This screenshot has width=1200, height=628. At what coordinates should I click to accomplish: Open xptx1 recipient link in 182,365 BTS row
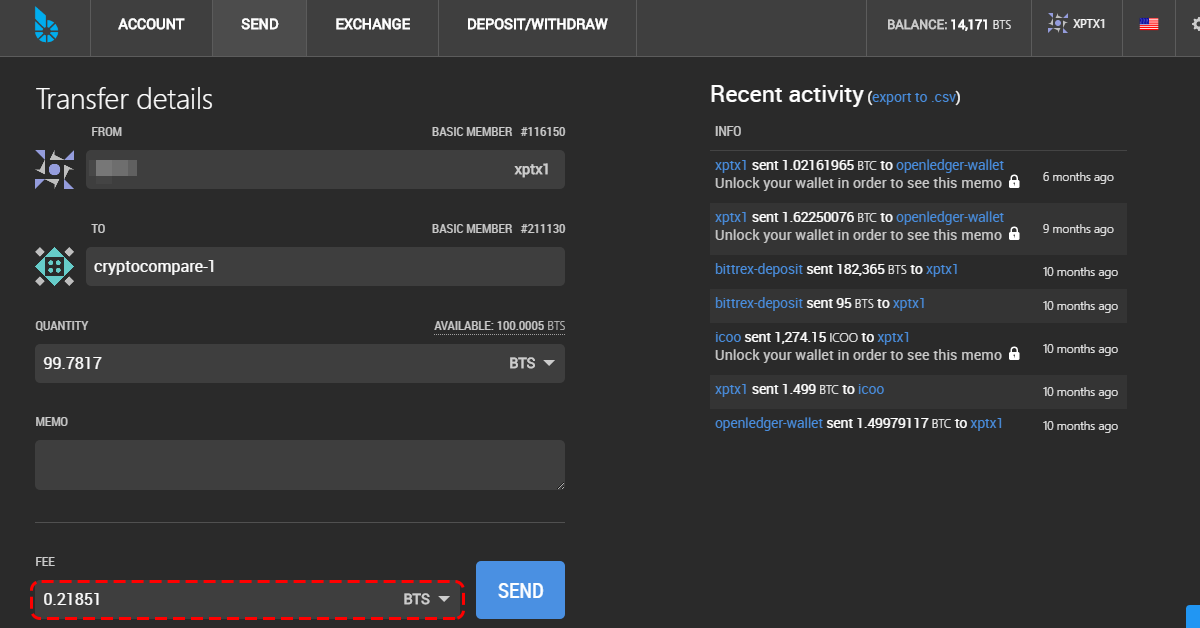click(942, 269)
